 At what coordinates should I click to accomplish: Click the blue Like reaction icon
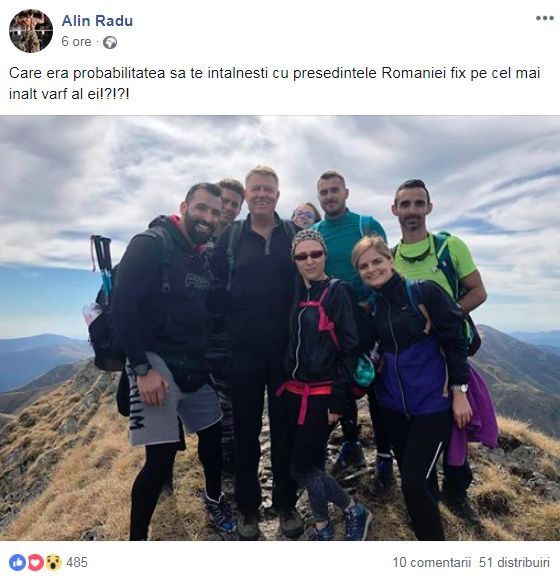click(17, 562)
